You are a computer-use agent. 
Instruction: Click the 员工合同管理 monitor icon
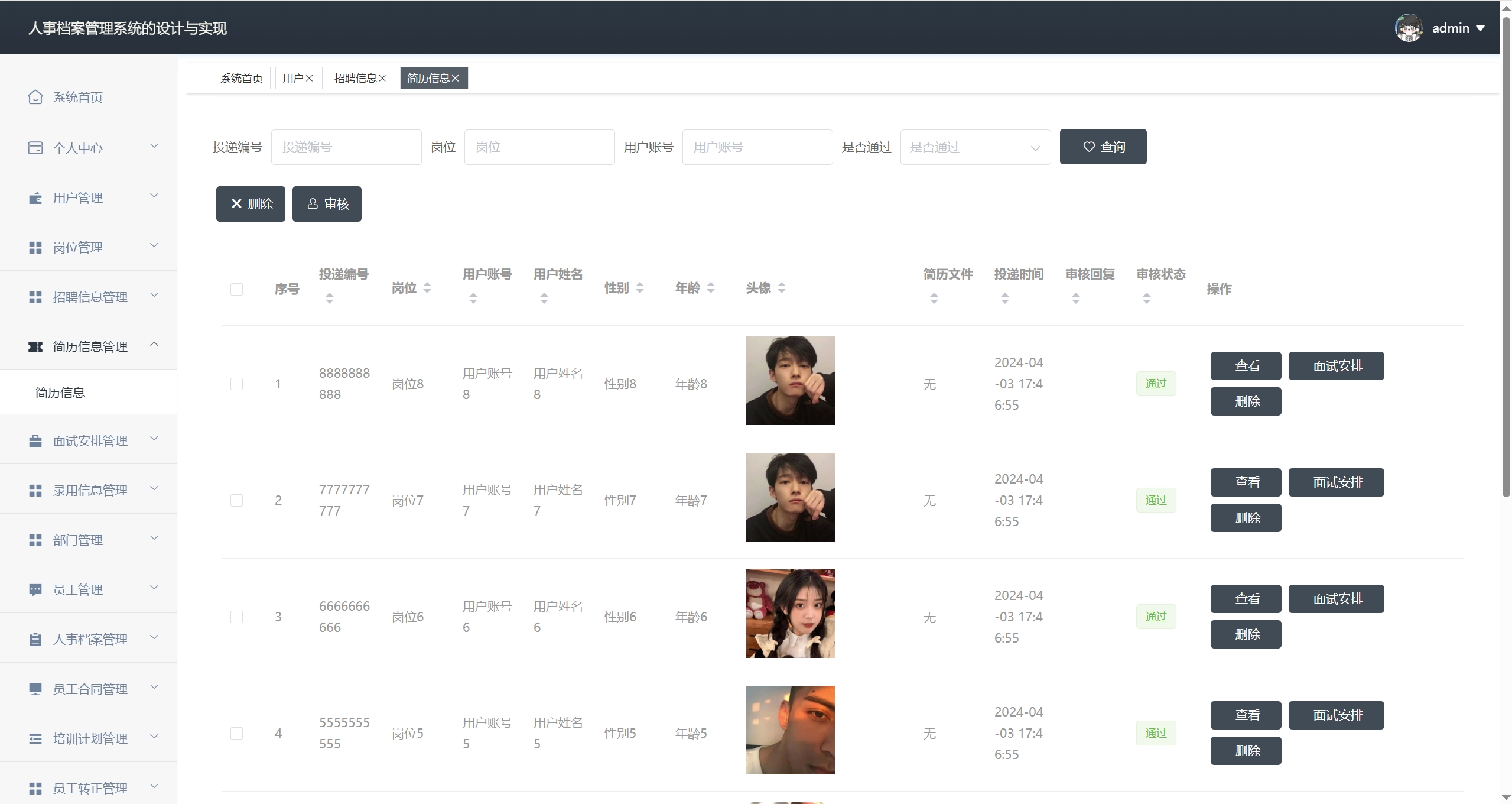click(35, 689)
